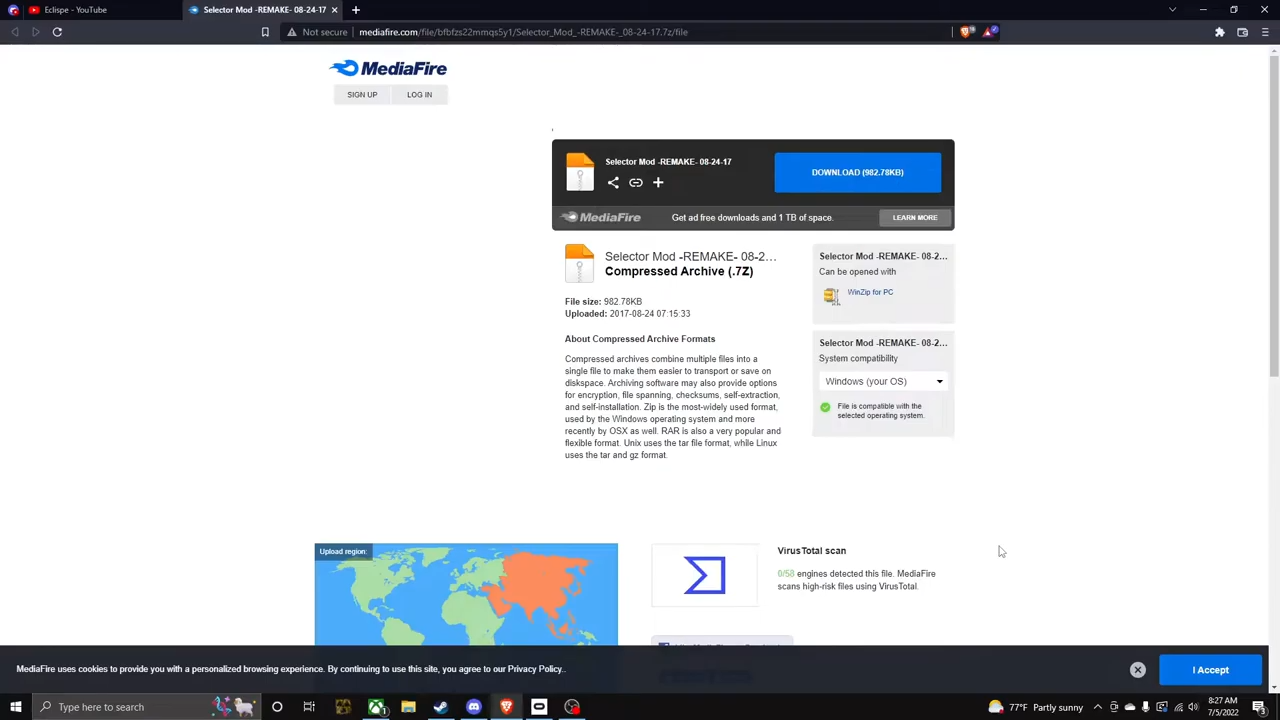Open Cortana from the taskbar
This screenshot has width=1280, height=720.
(x=277, y=707)
